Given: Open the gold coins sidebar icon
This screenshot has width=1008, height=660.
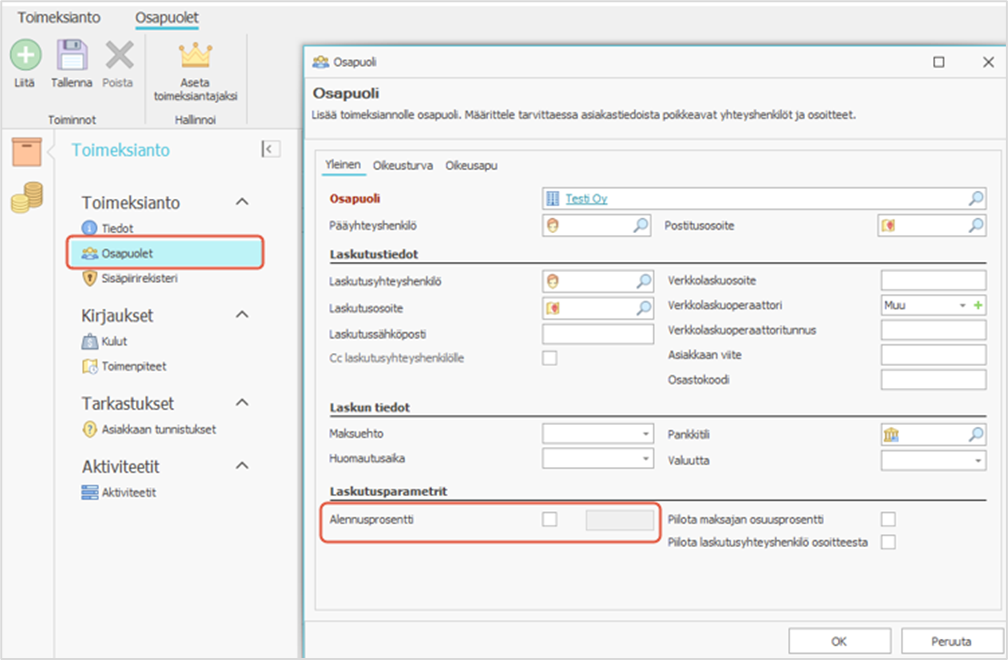Looking at the screenshot, I should pos(27,200).
